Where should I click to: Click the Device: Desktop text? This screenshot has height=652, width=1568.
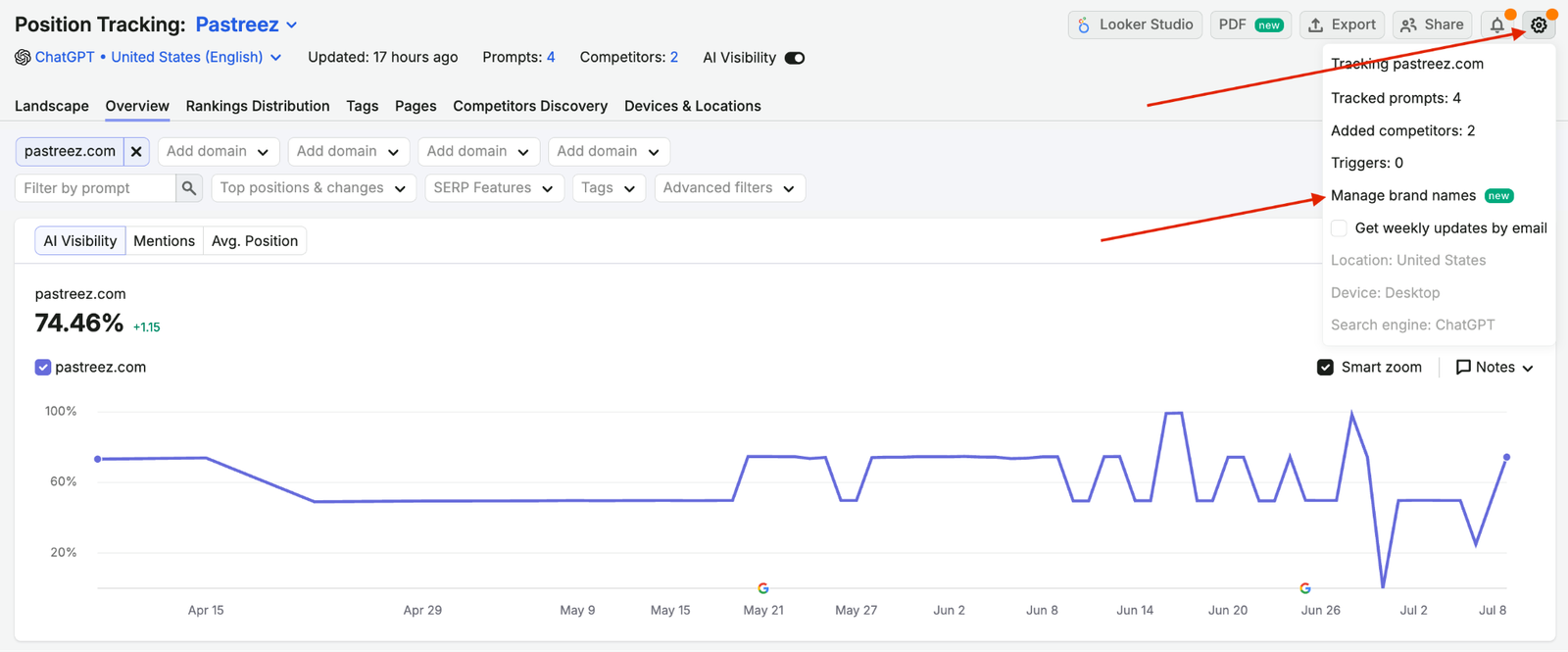[1386, 293]
